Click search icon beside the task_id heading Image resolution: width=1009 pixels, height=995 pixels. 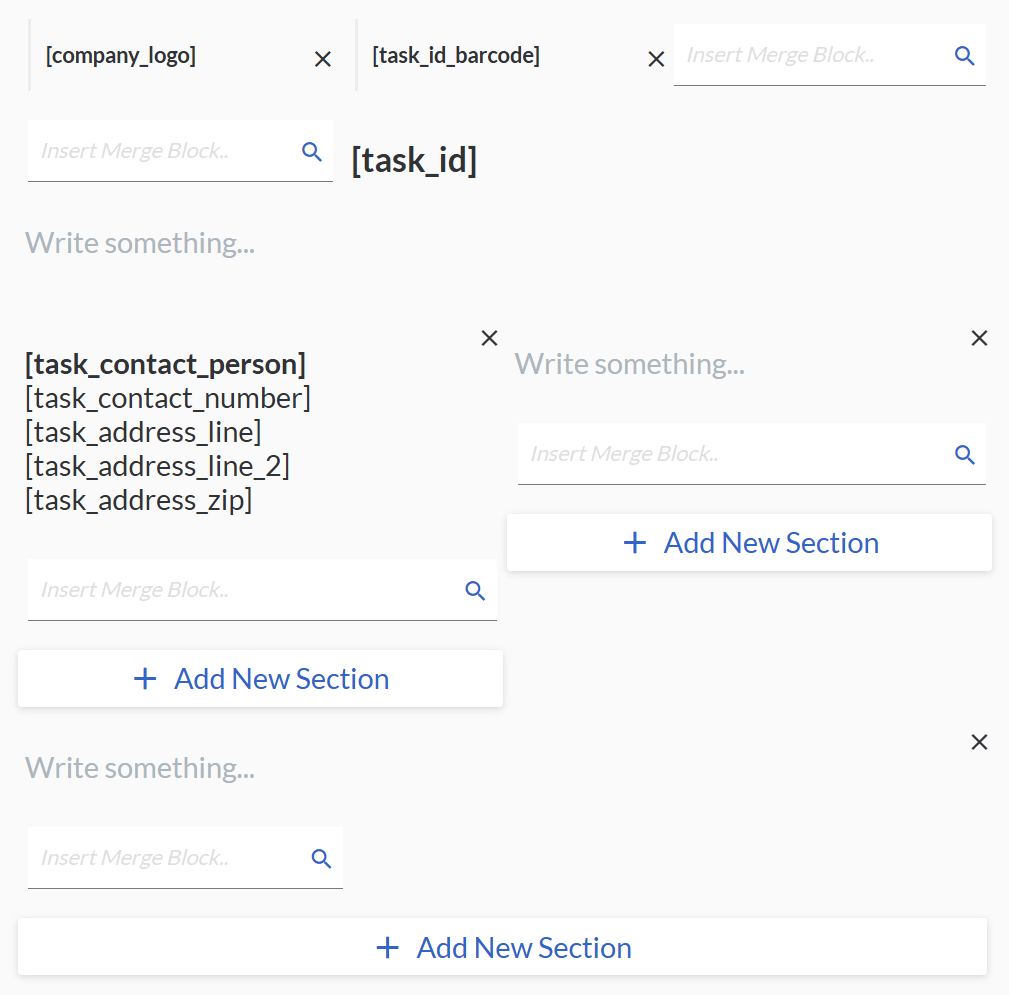[x=312, y=152]
